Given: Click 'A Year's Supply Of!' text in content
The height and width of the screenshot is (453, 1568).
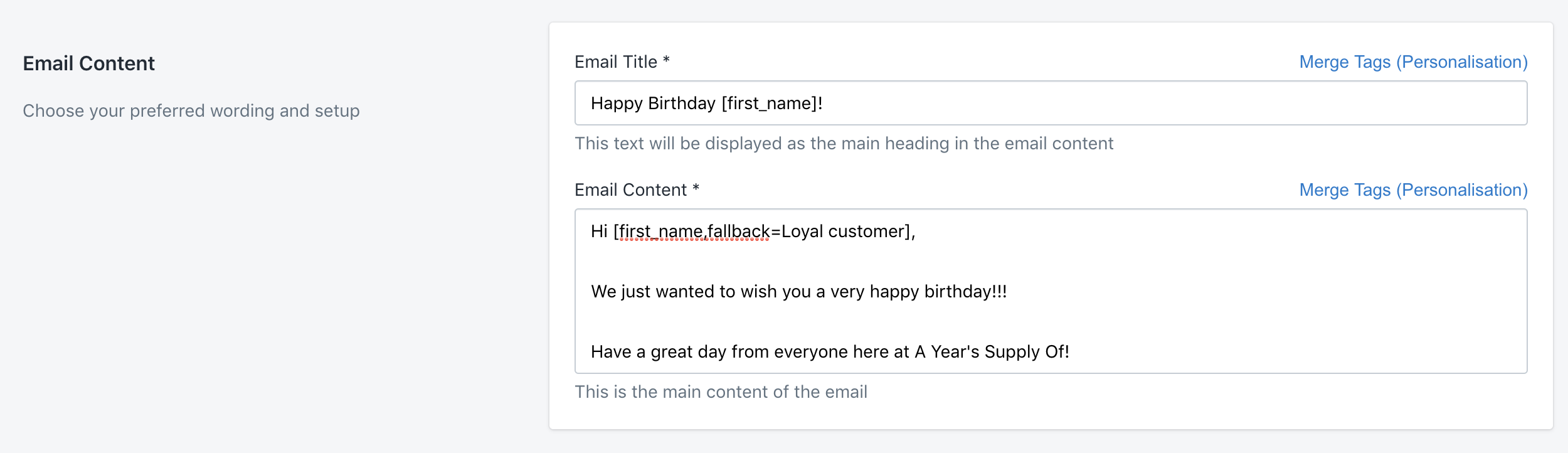Looking at the screenshot, I should click(991, 352).
